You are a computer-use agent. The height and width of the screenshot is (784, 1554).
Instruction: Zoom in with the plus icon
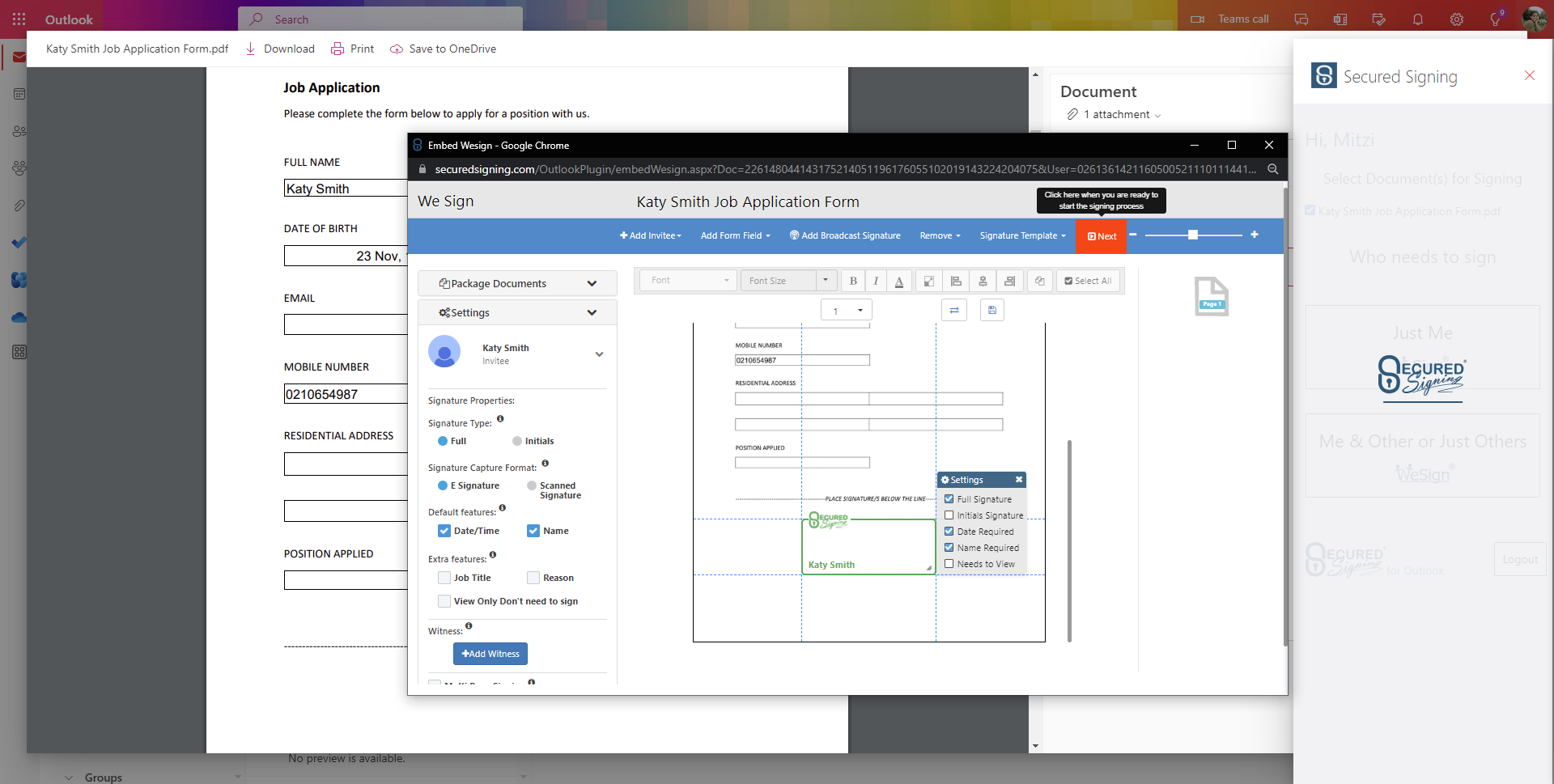[1255, 235]
